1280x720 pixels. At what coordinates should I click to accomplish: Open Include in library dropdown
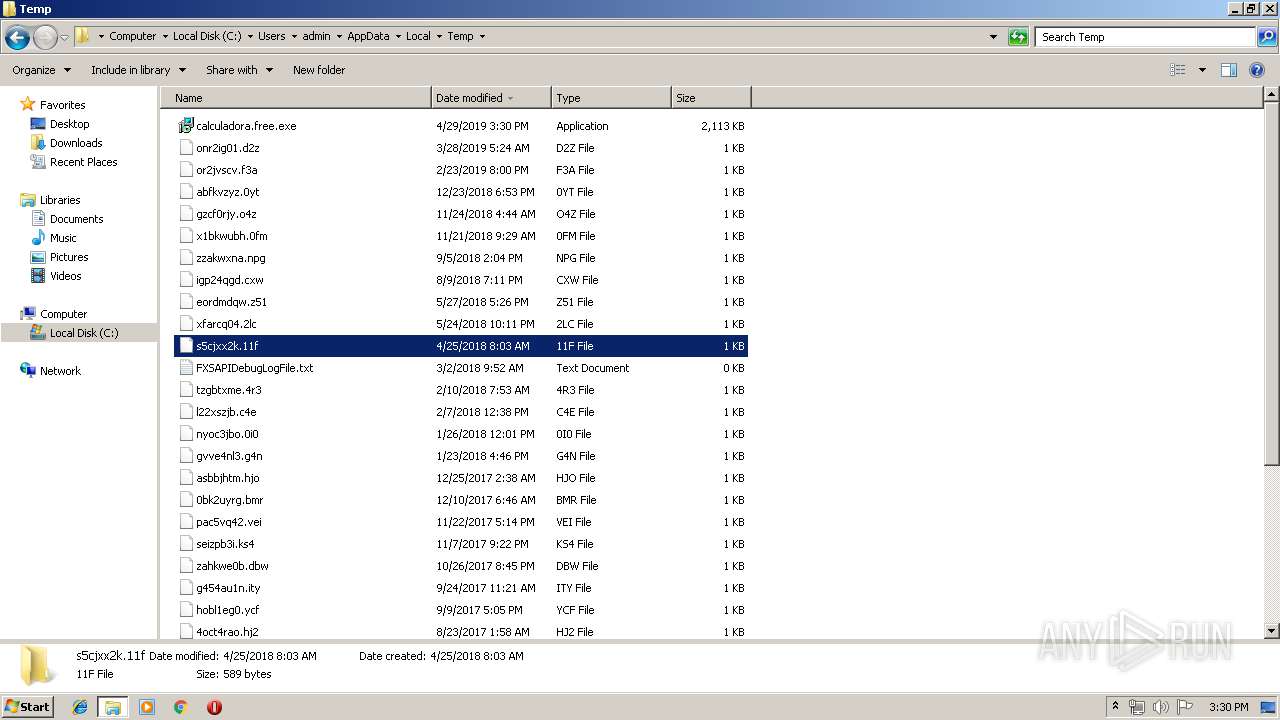[138, 70]
